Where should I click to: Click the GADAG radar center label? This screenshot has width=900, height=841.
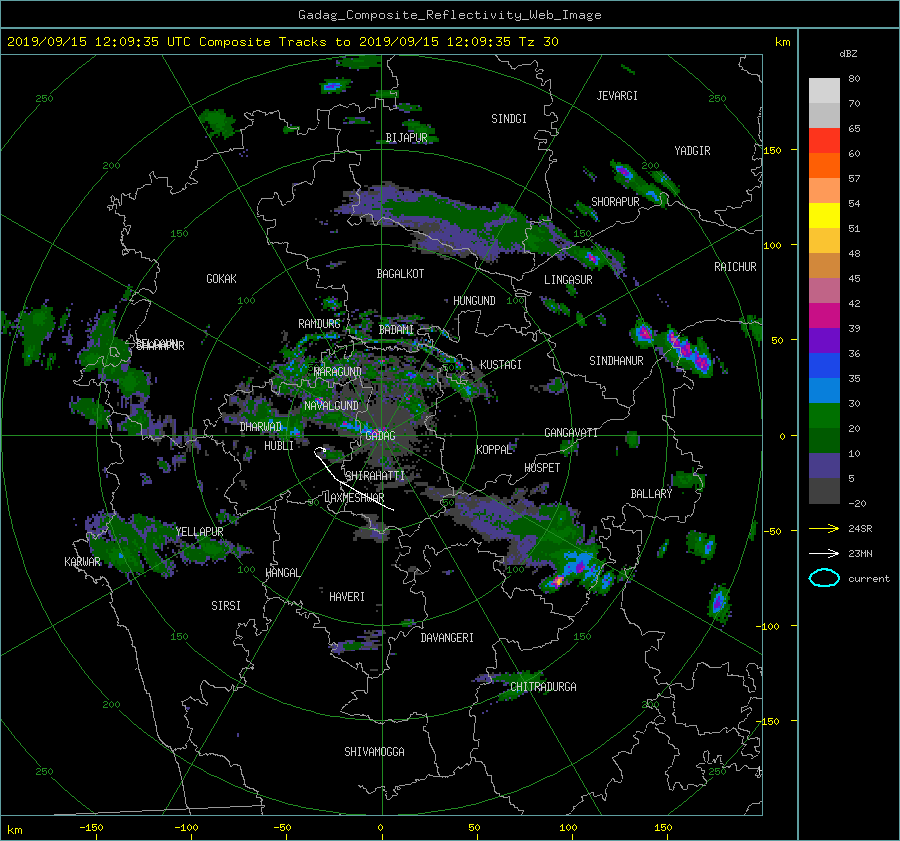[380, 436]
